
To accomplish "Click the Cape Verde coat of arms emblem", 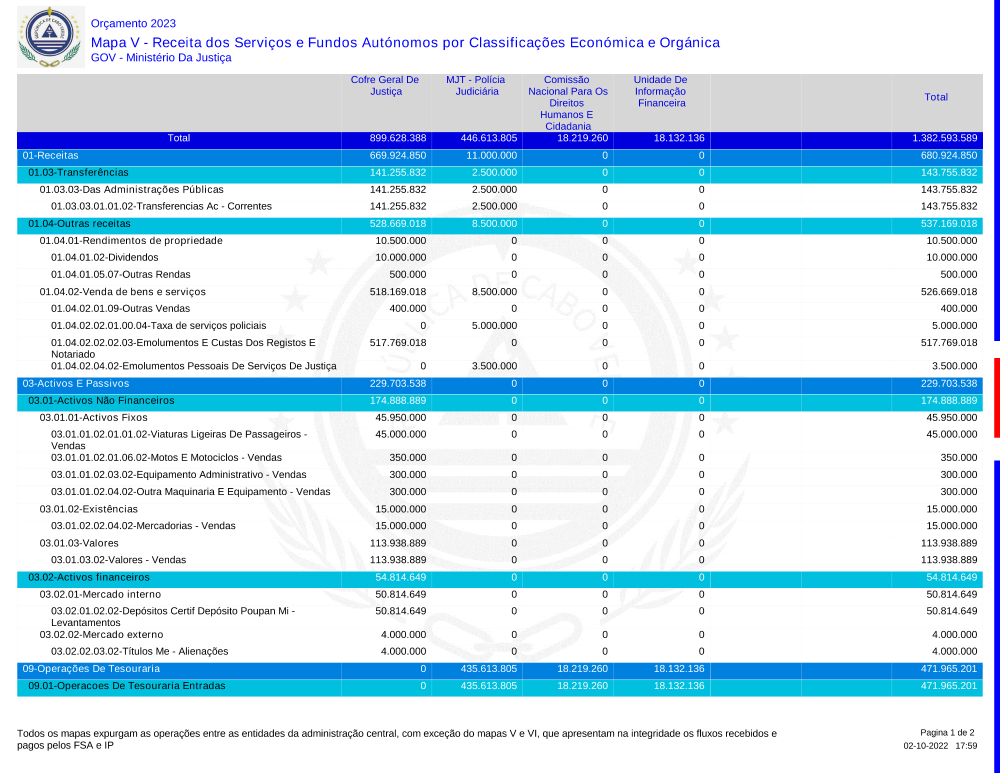I will pyautogui.click(x=47, y=37).
